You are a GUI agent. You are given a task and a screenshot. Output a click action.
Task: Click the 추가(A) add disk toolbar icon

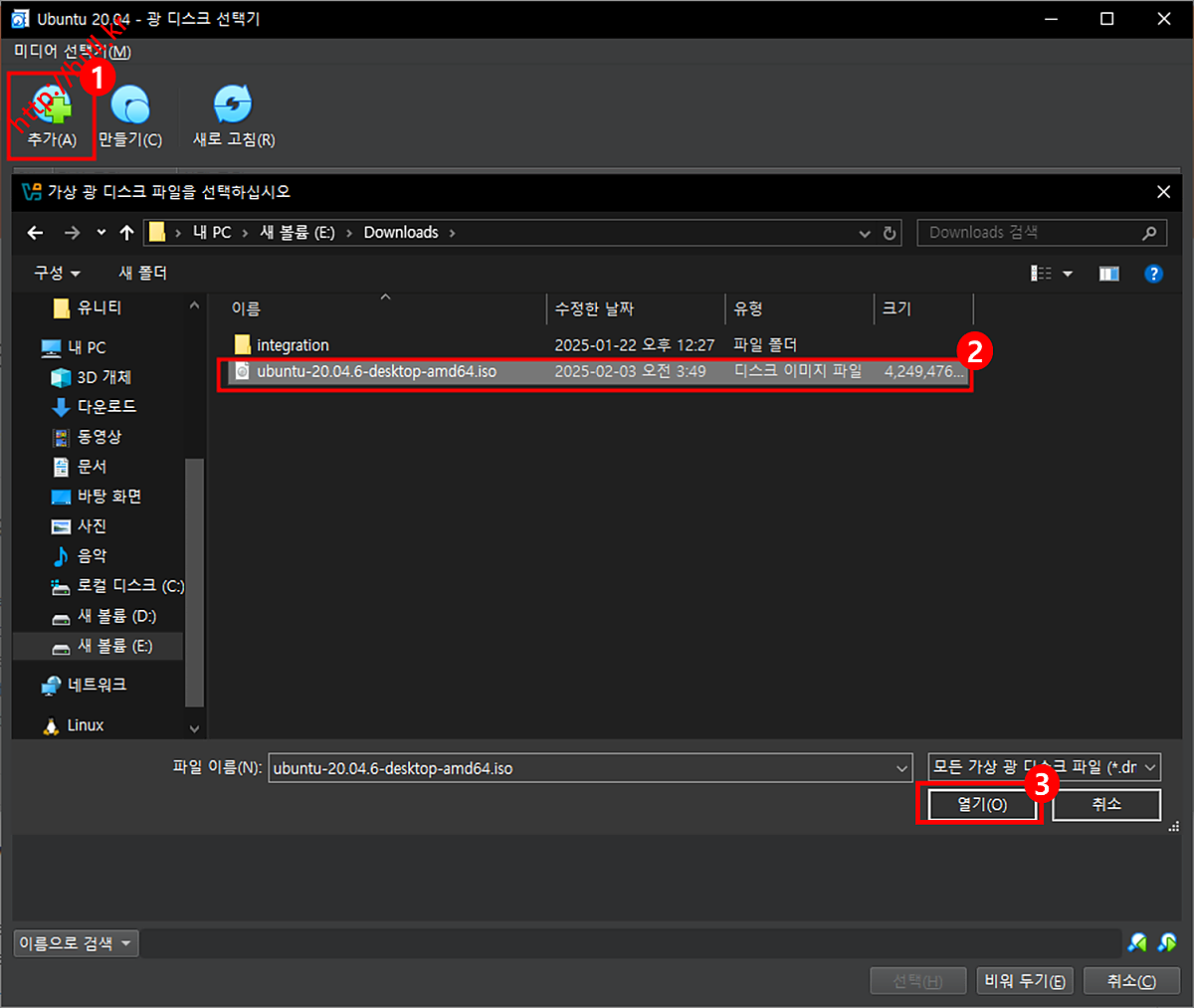52,115
